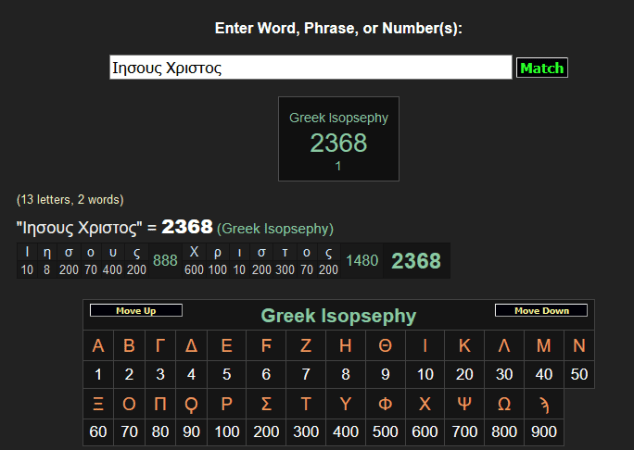The height and width of the screenshot is (450, 634).
Task: Select the Omega letter key
Action: (504, 403)
